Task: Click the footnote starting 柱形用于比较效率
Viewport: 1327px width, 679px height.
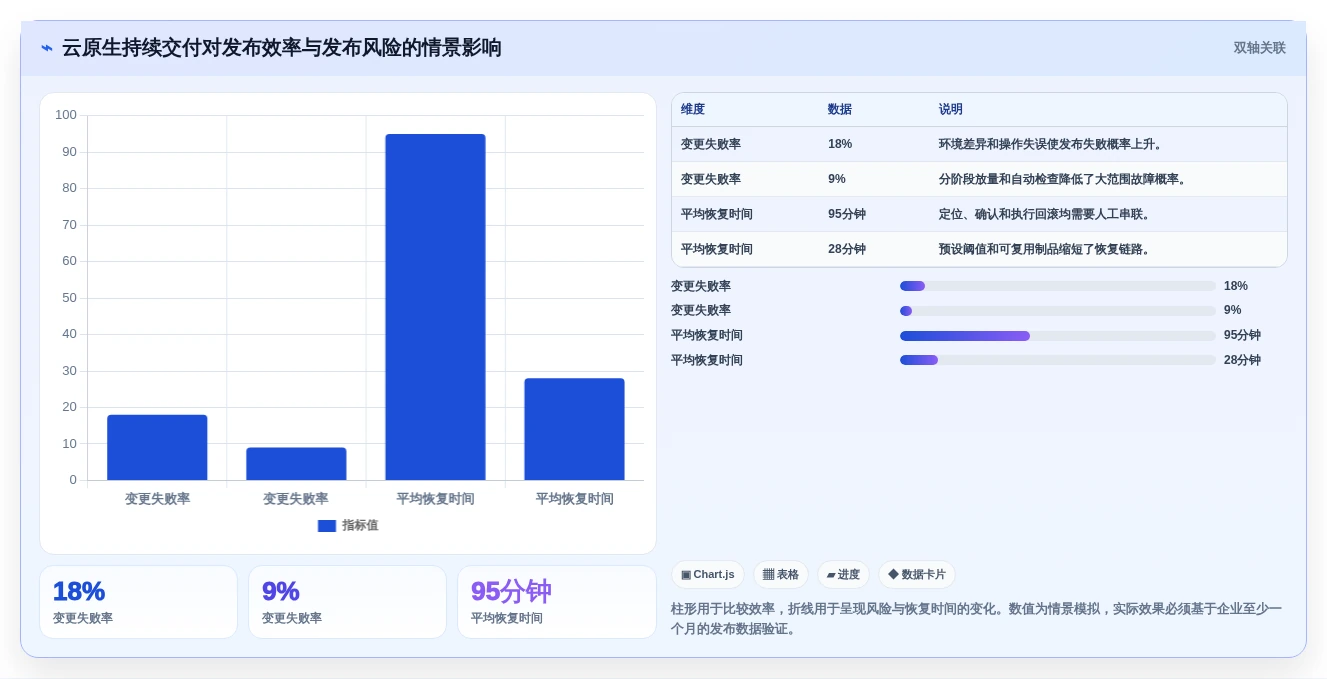Action: pyautogui.click(x=978, y=618)
